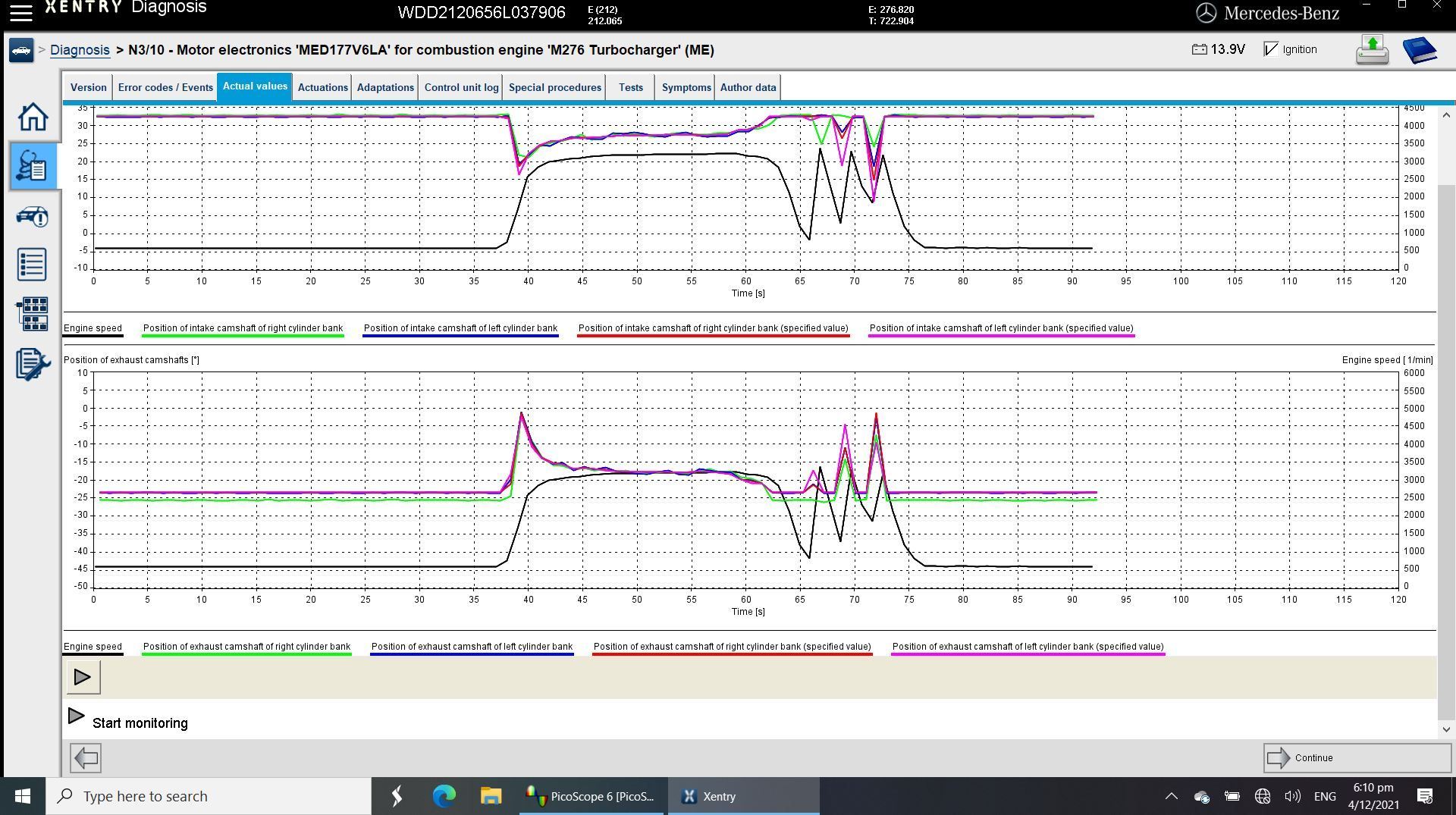1456x815 pixels.
Task: Click the scrollbar down arrow
Action: tap(1446, 729)
